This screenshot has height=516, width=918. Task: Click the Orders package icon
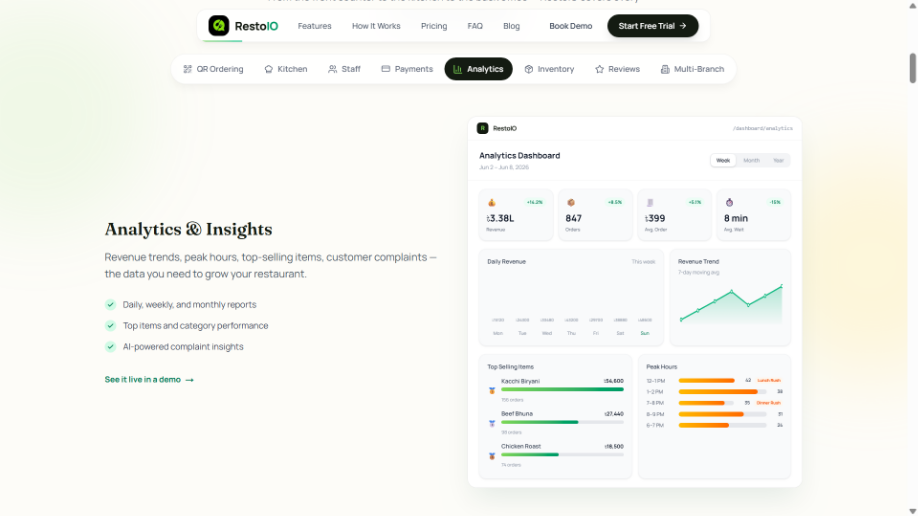pyautogui.click(x=571, y=203)
